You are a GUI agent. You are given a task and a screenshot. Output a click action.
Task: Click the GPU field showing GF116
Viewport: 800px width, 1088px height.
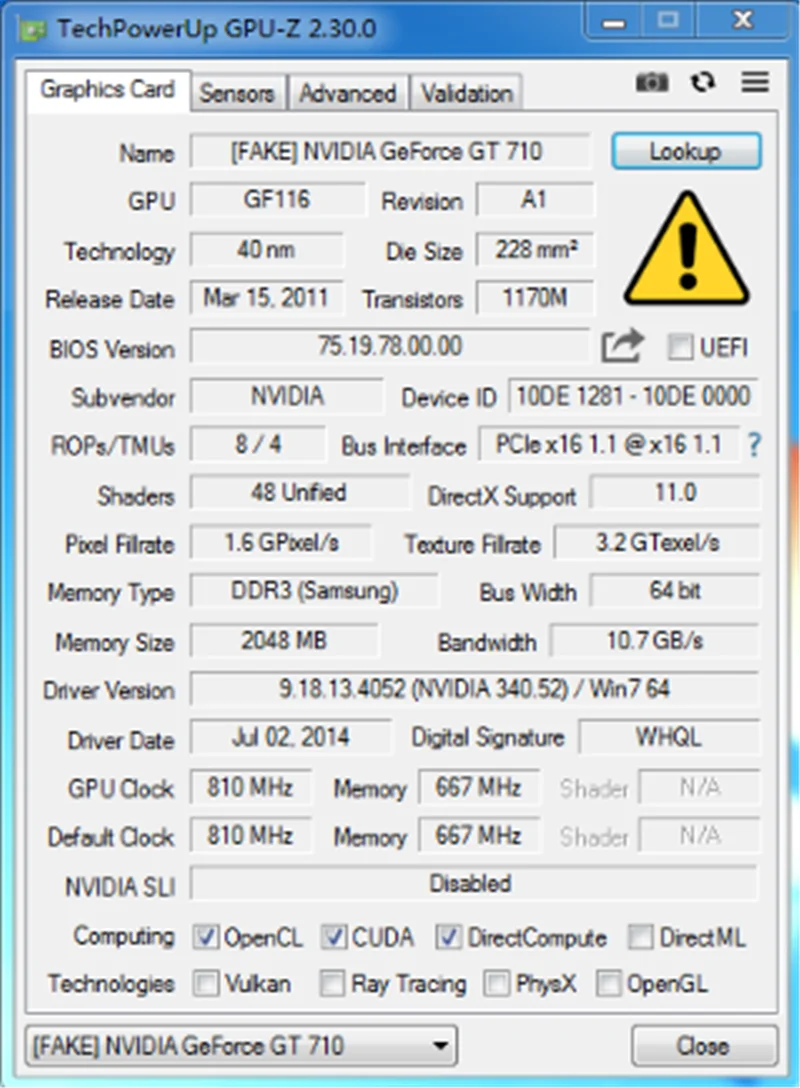[x=277, y=200]
